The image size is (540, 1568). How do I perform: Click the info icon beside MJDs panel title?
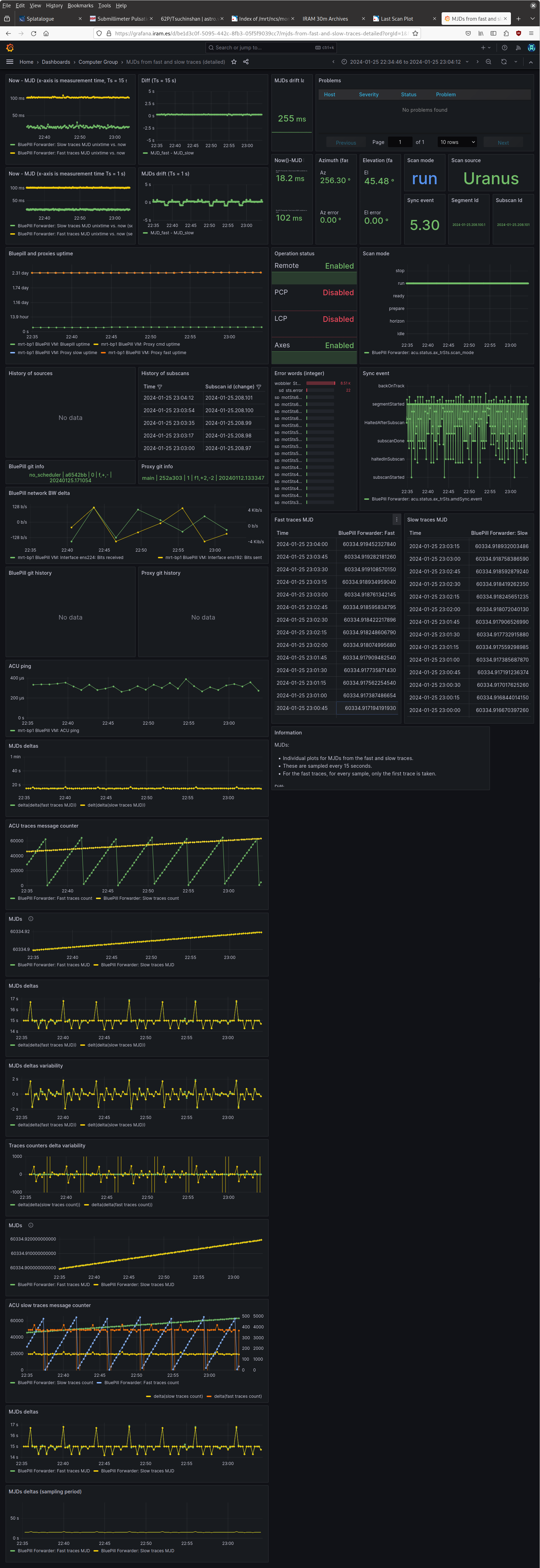(30, 919)
